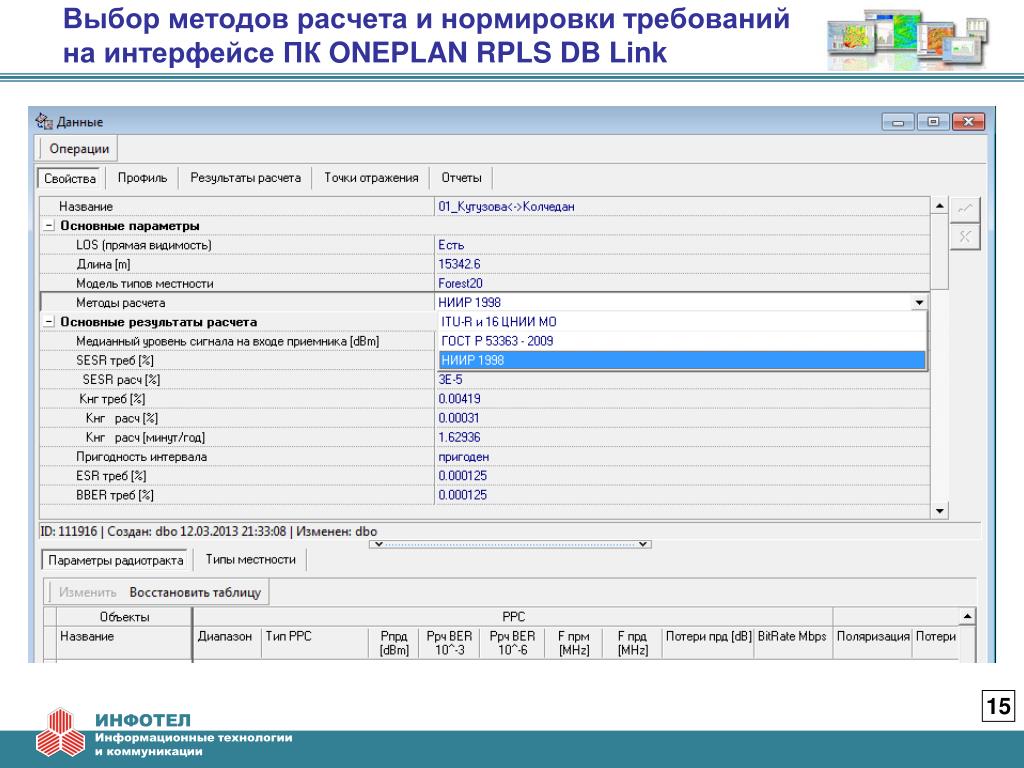Click the F прм [MHz] column header

(x=573, y=643)
